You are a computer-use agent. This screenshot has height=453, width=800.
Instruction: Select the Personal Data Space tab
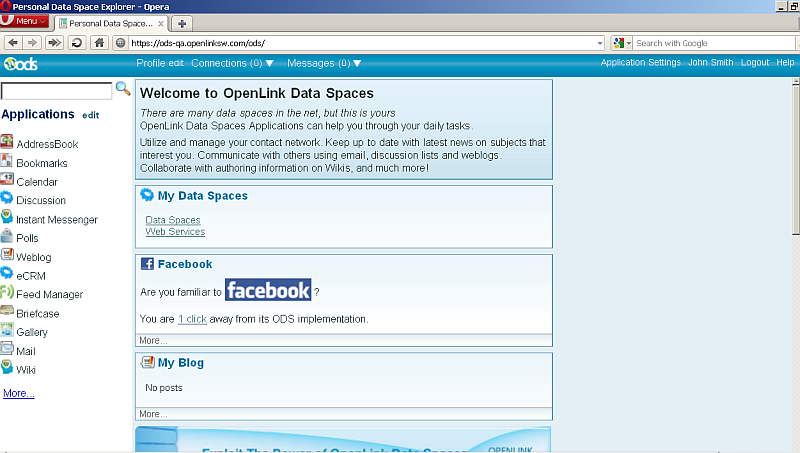click(x=109, y=23)
